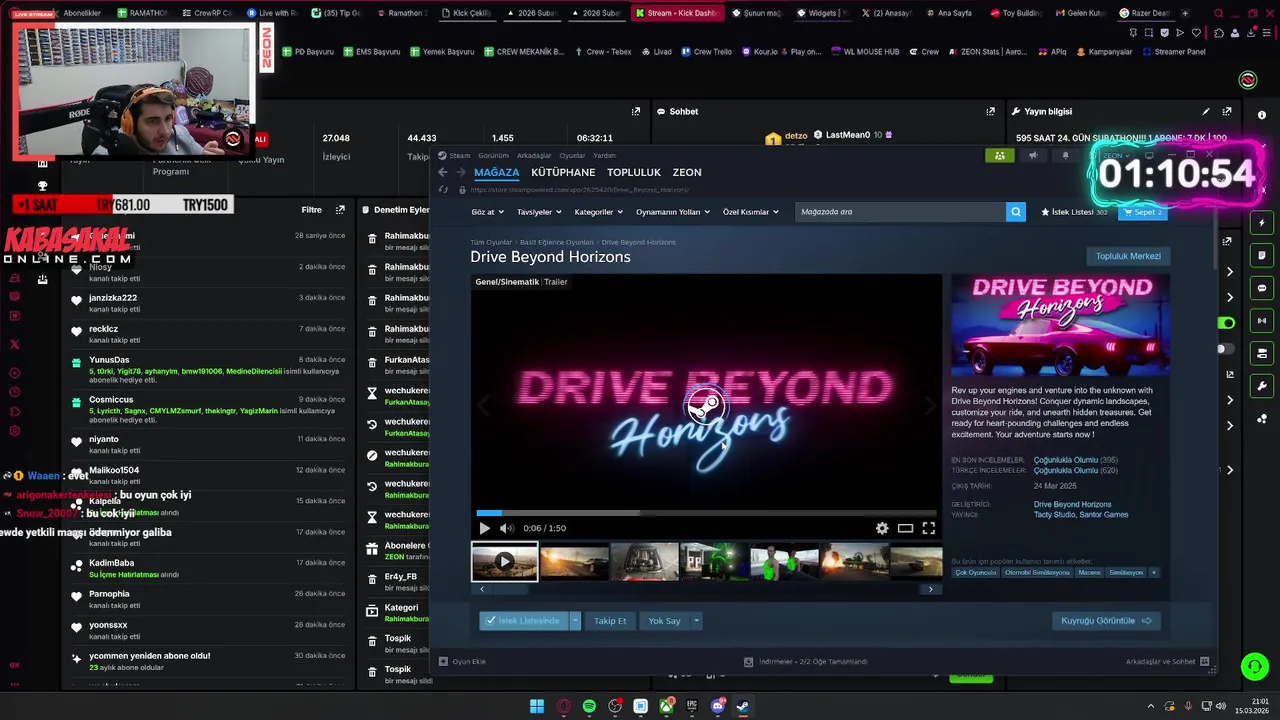
Task: Click the Steam store search magnifier button
Action: coord(1016,212)
